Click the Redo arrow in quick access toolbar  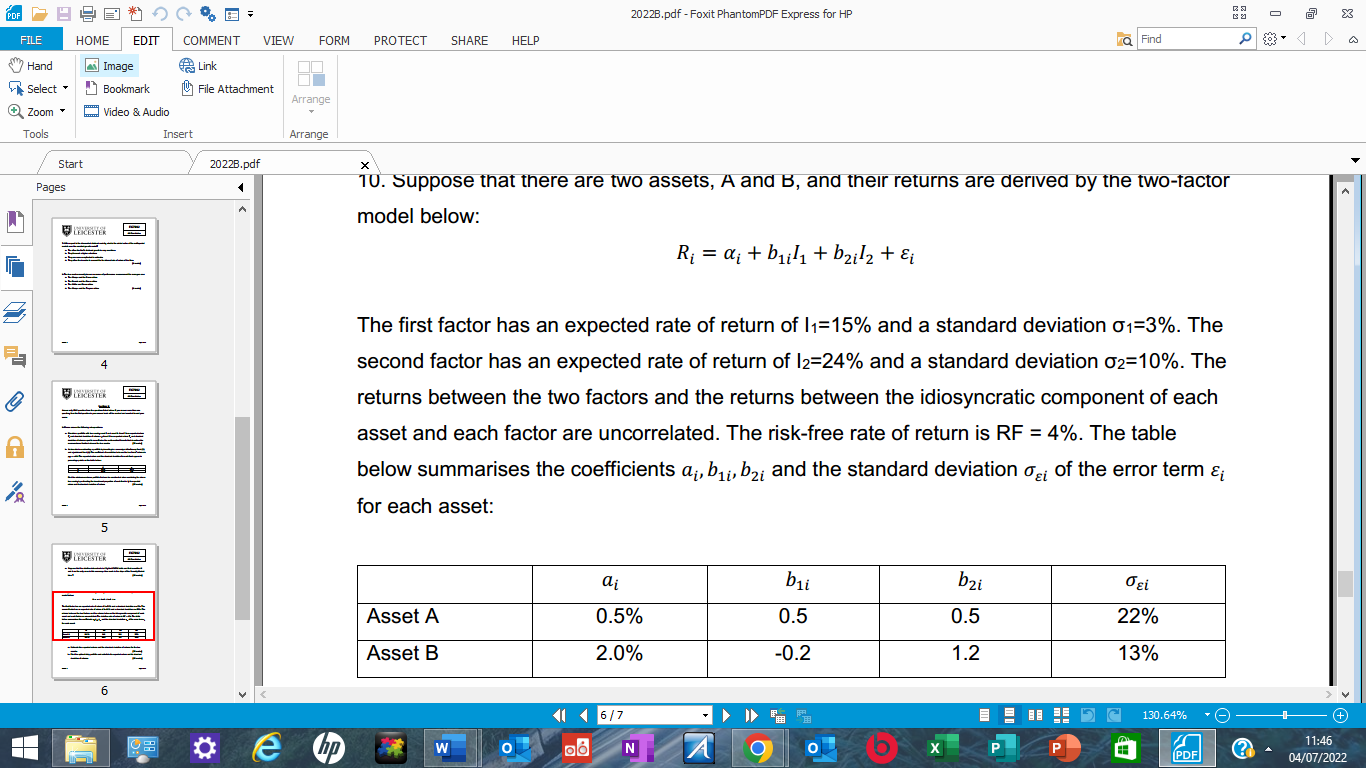[x=183, y=14]
